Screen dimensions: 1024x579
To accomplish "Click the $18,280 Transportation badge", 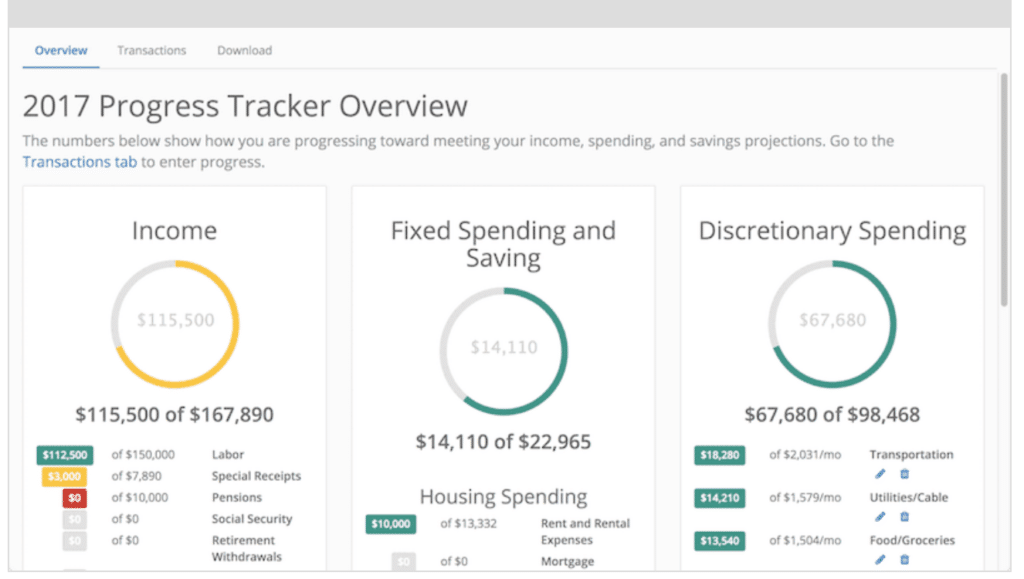I will [x=719, y=455].
